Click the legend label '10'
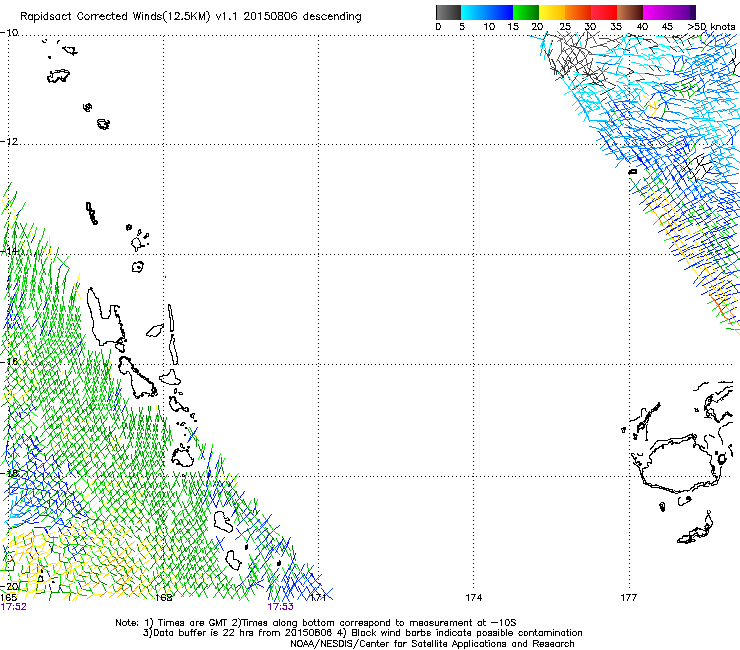Image resolution: width=740 pixels, height=650 pixels. pyautogui.click(x=489, y=27)
